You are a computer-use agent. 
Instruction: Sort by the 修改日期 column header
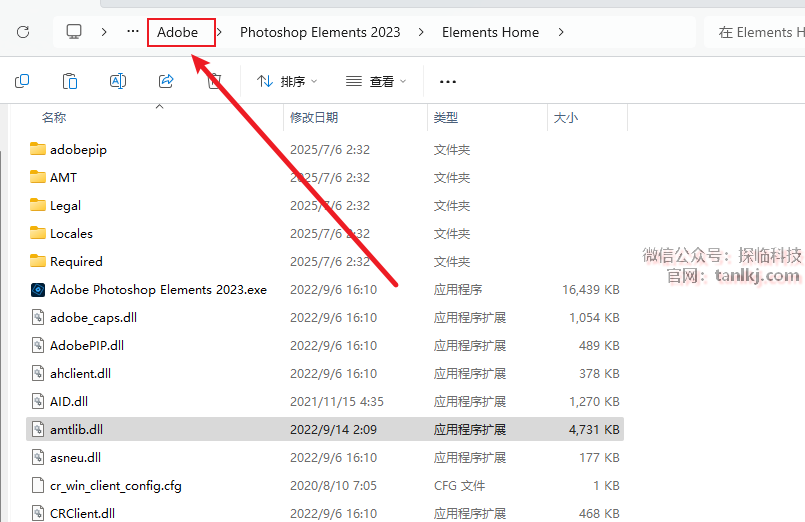click(x=314, y=118)
